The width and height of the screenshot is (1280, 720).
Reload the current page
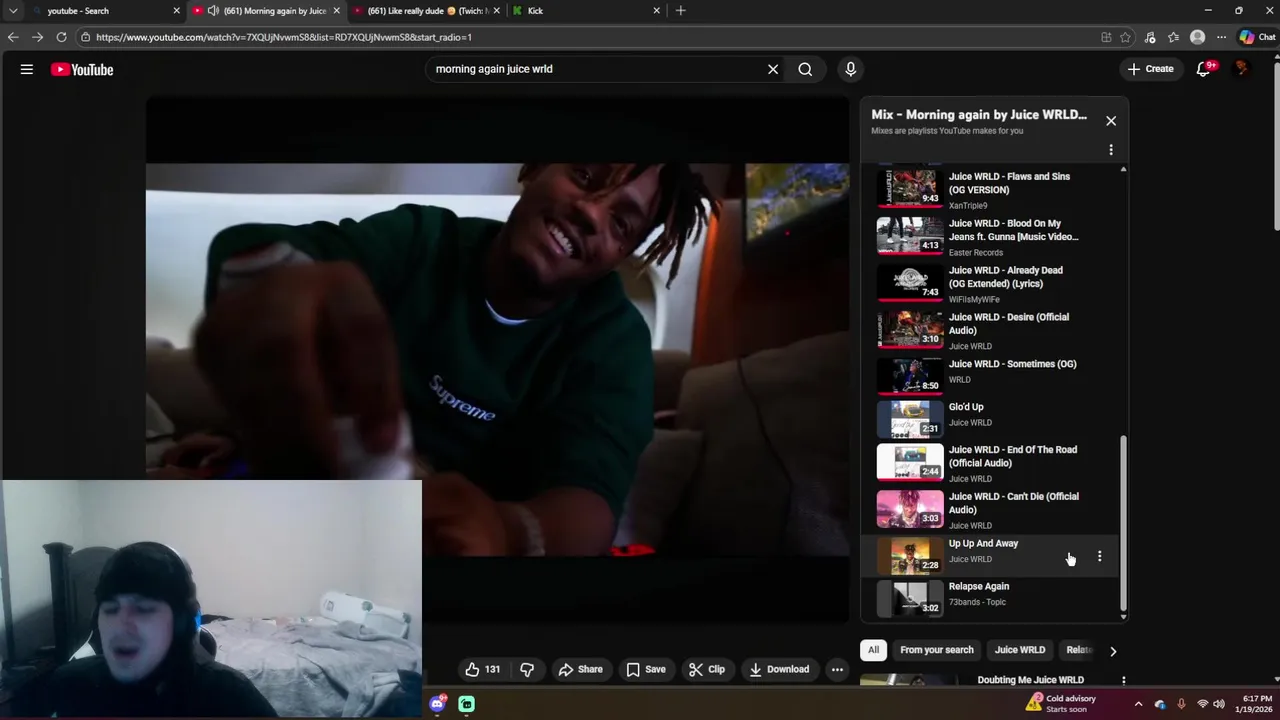coord(61,37)
